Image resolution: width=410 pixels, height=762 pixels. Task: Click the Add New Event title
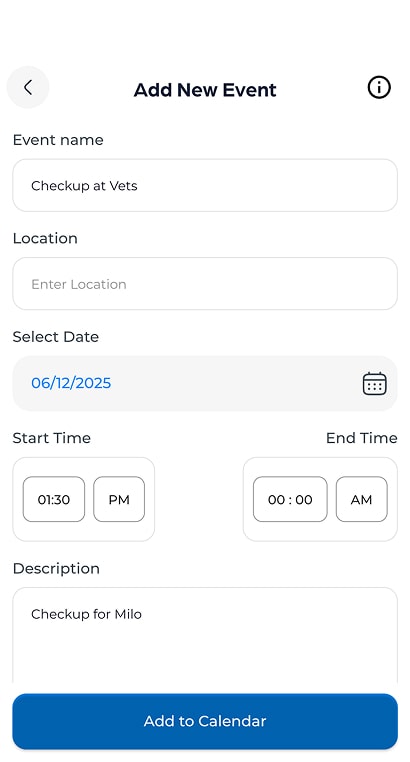click(x=205, y=90)
